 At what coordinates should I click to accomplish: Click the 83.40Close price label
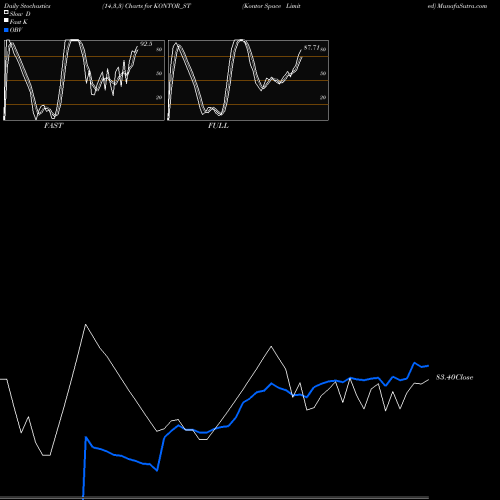click(x=454, y=377)
